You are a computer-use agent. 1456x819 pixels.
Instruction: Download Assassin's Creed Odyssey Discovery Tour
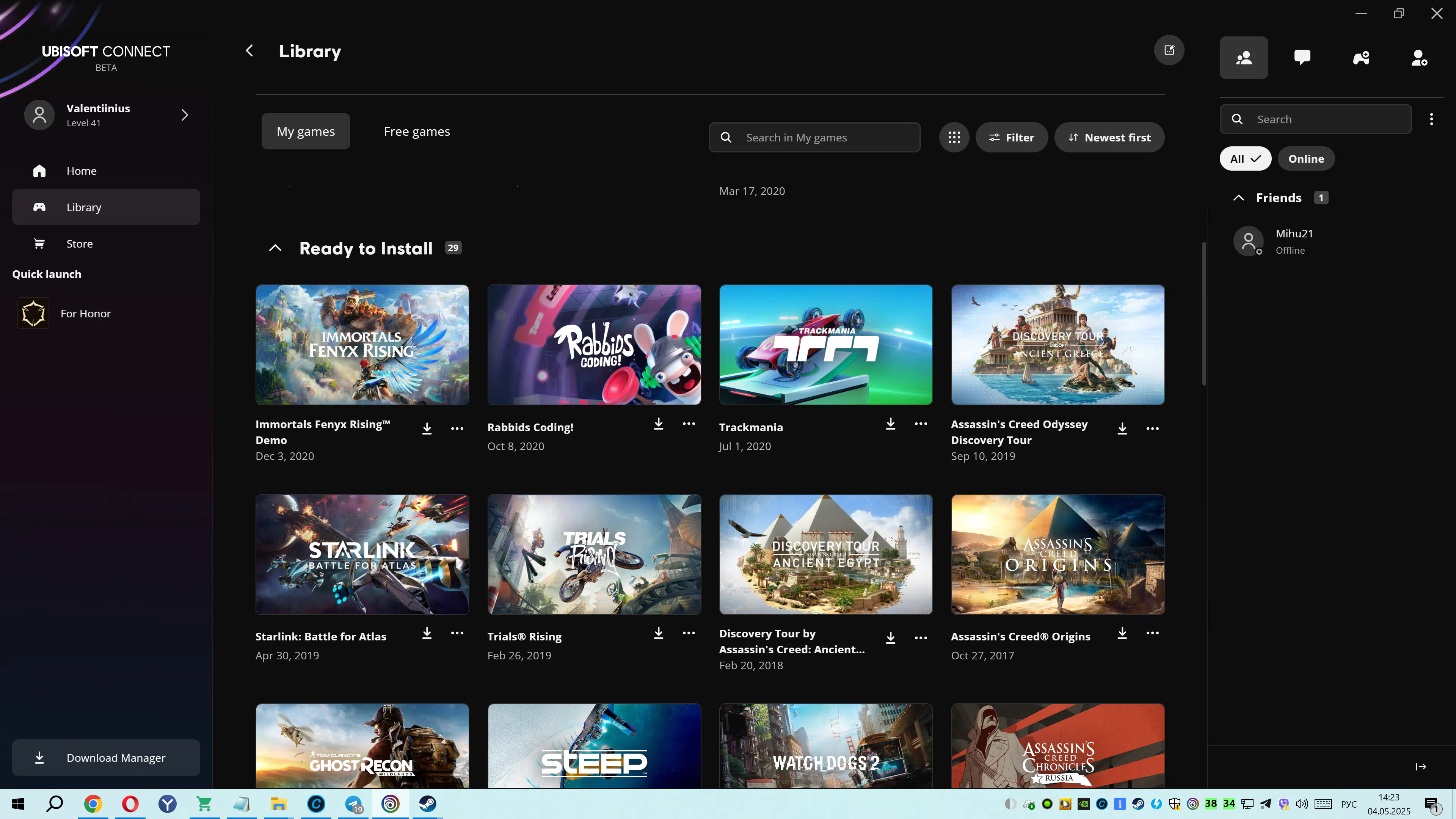coord(1122,428)
